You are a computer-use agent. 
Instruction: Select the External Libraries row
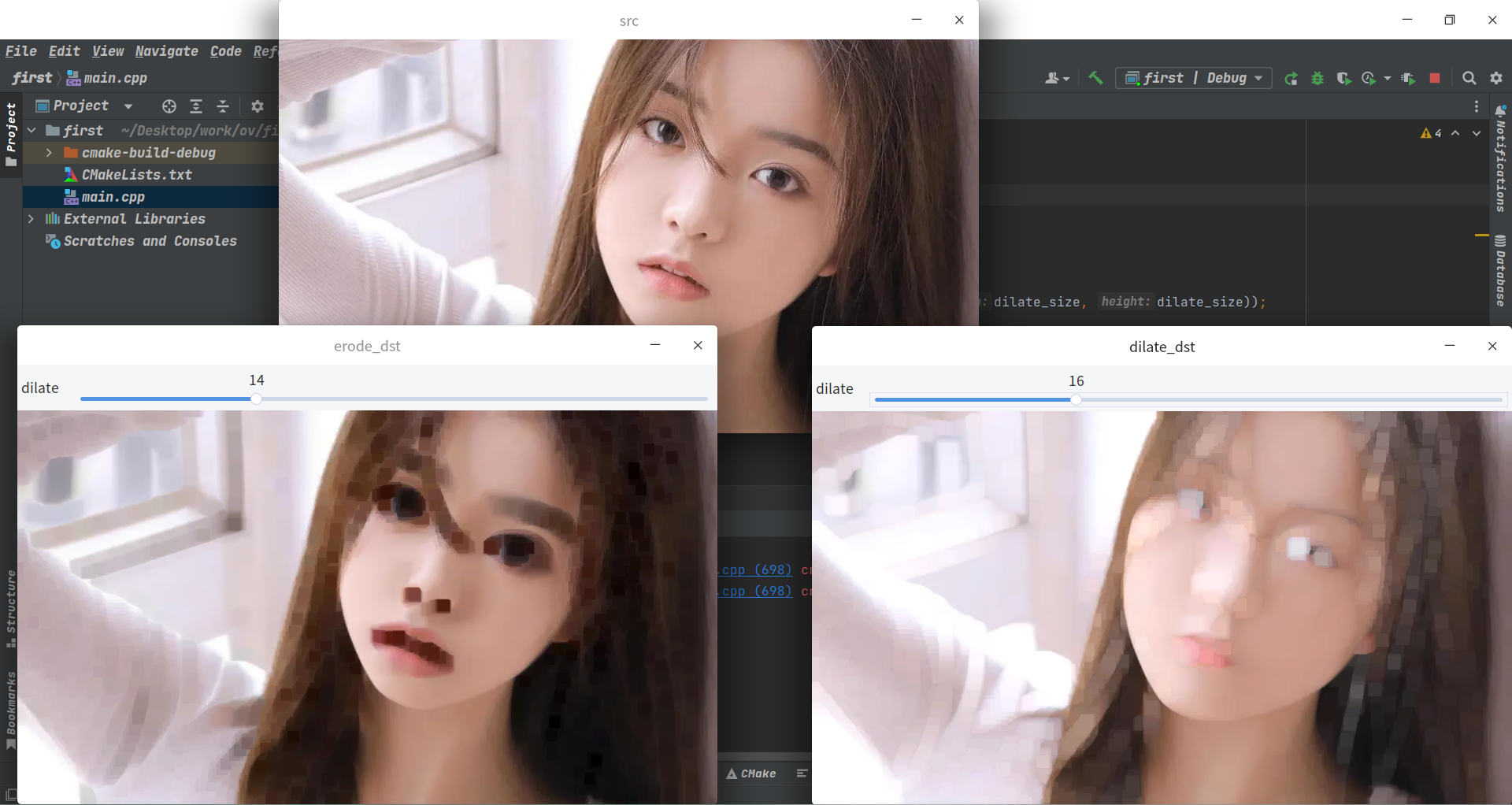[150, 219]
